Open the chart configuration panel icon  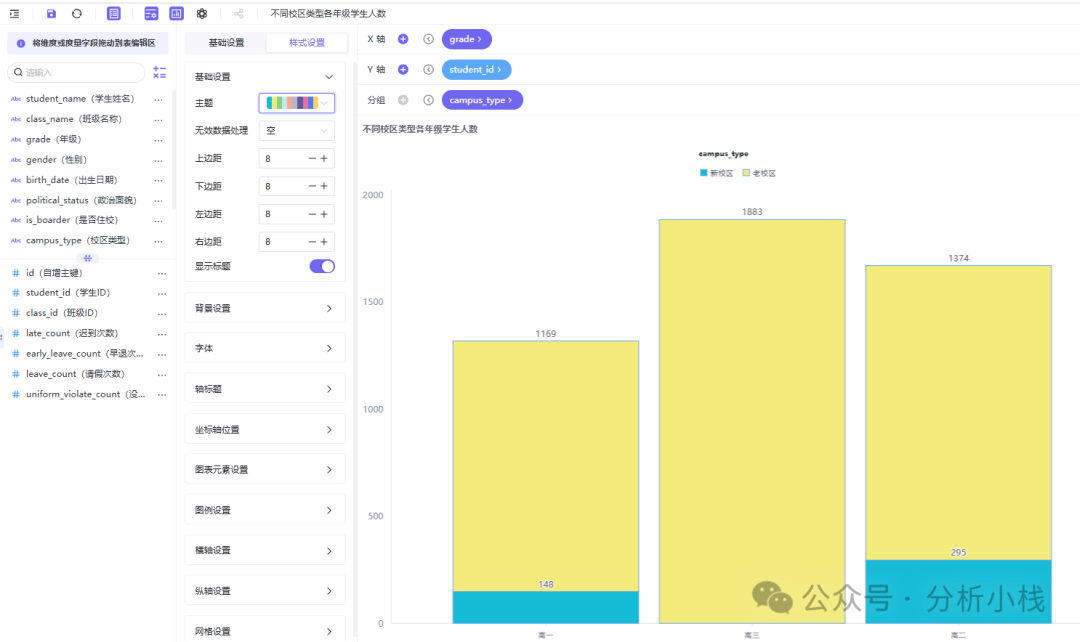point(151,13)
